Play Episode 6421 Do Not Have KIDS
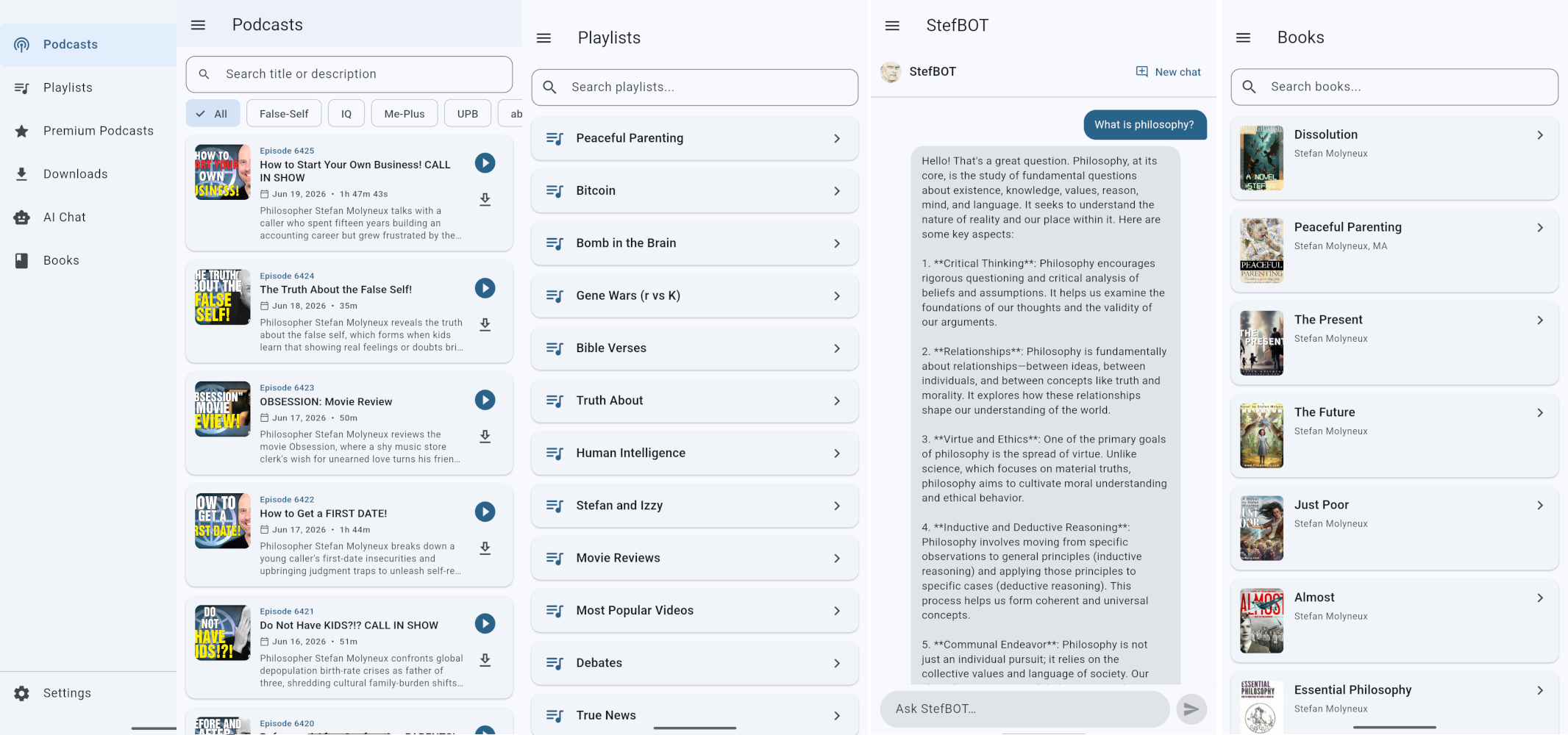Image resolution: width=1568 pixels, height=735 pixels. click(x=485, y=623)
